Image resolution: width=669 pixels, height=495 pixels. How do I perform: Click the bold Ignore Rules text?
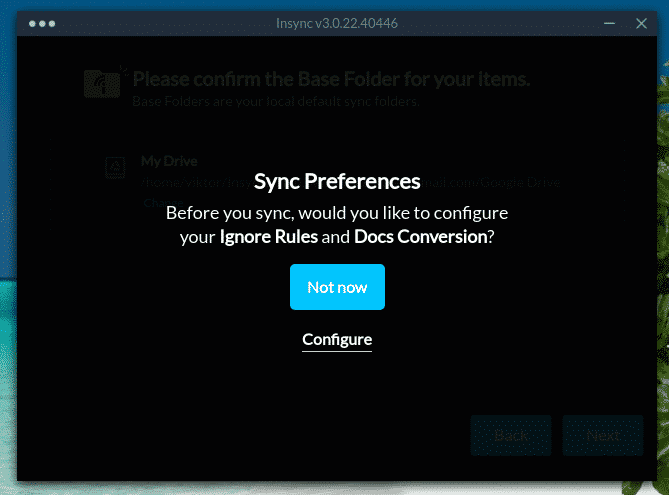tap(269, 236)
